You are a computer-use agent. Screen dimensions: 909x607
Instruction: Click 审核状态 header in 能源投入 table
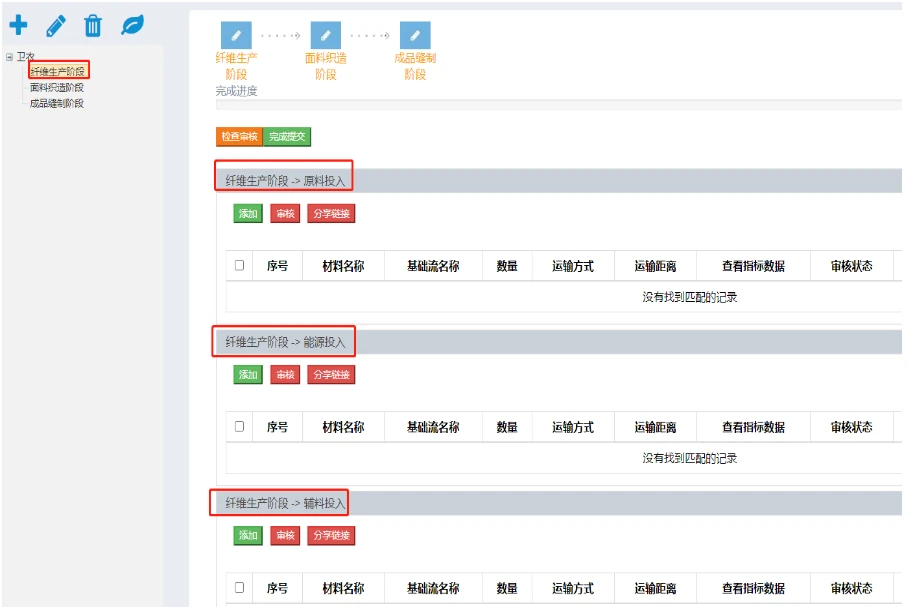pos(851,427)
